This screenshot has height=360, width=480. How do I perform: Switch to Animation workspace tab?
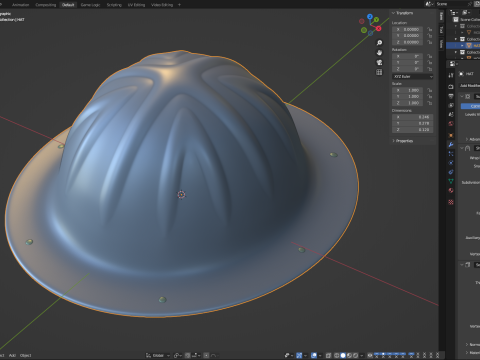(20, 5)
